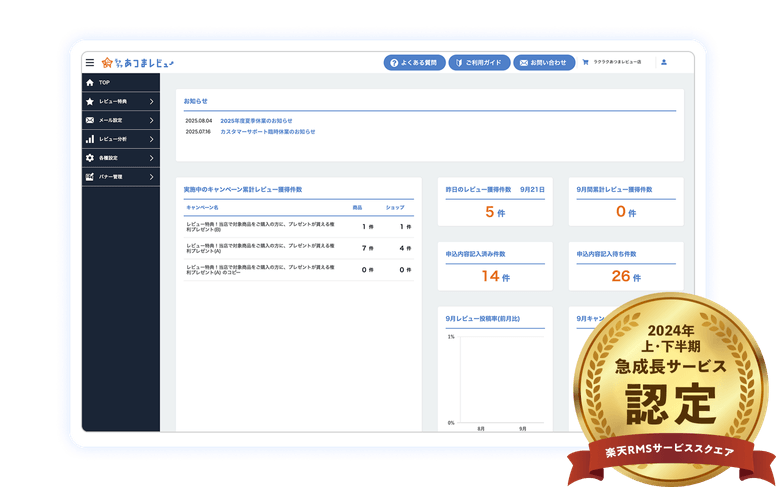This screenshot has width=776, height=487.
Task: Expand the レビュー分析 submenu chevron
Action: [x=151, y=139]
